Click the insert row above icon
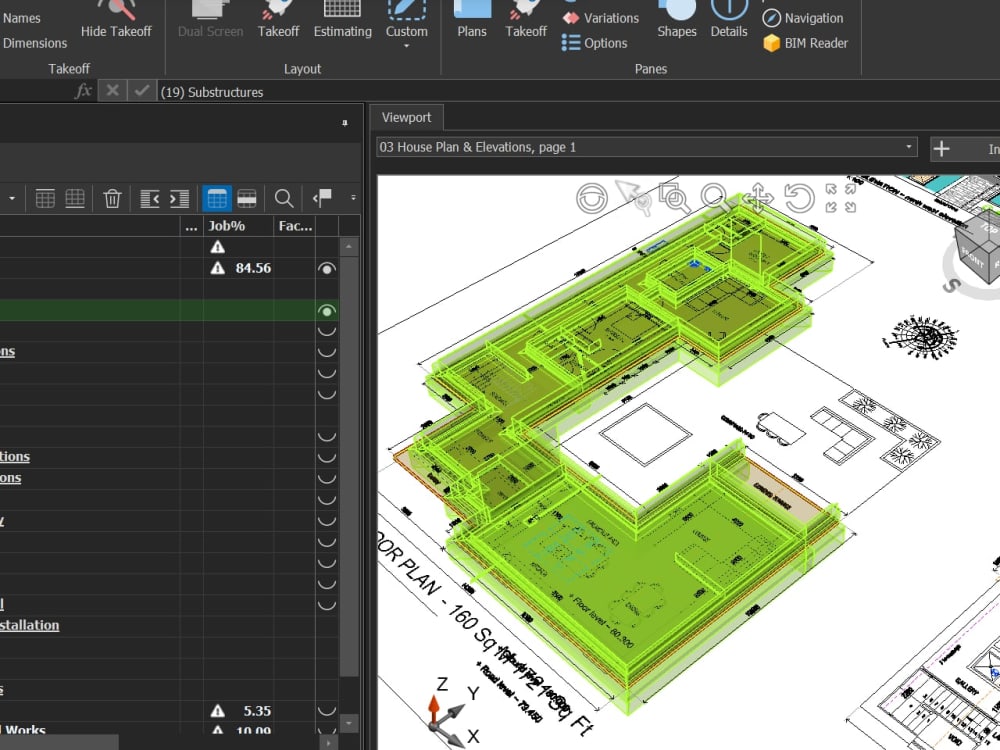This screenshot has height=750, width=1000. (45, 198)
